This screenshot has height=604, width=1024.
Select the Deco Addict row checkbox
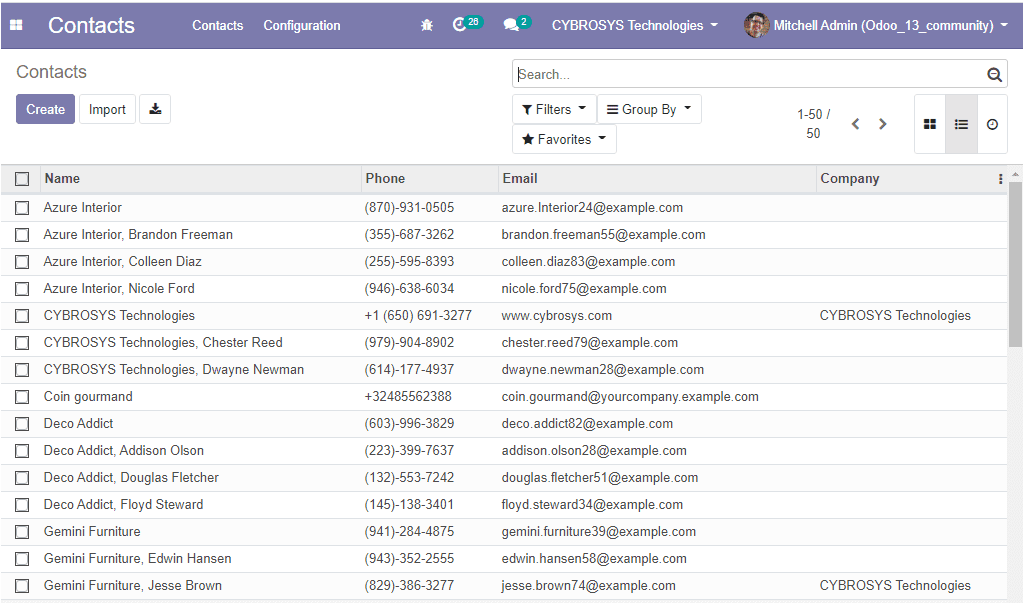coord(22,424)
